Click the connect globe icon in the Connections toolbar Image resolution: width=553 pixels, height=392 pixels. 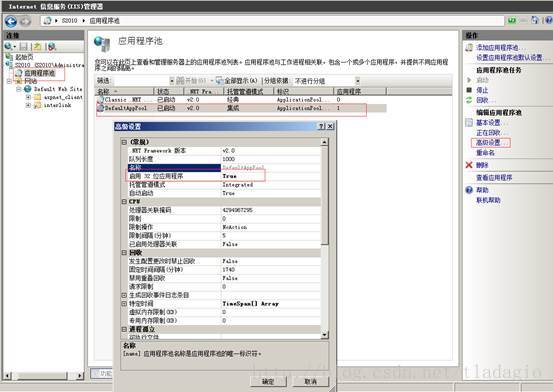[8, 46]
